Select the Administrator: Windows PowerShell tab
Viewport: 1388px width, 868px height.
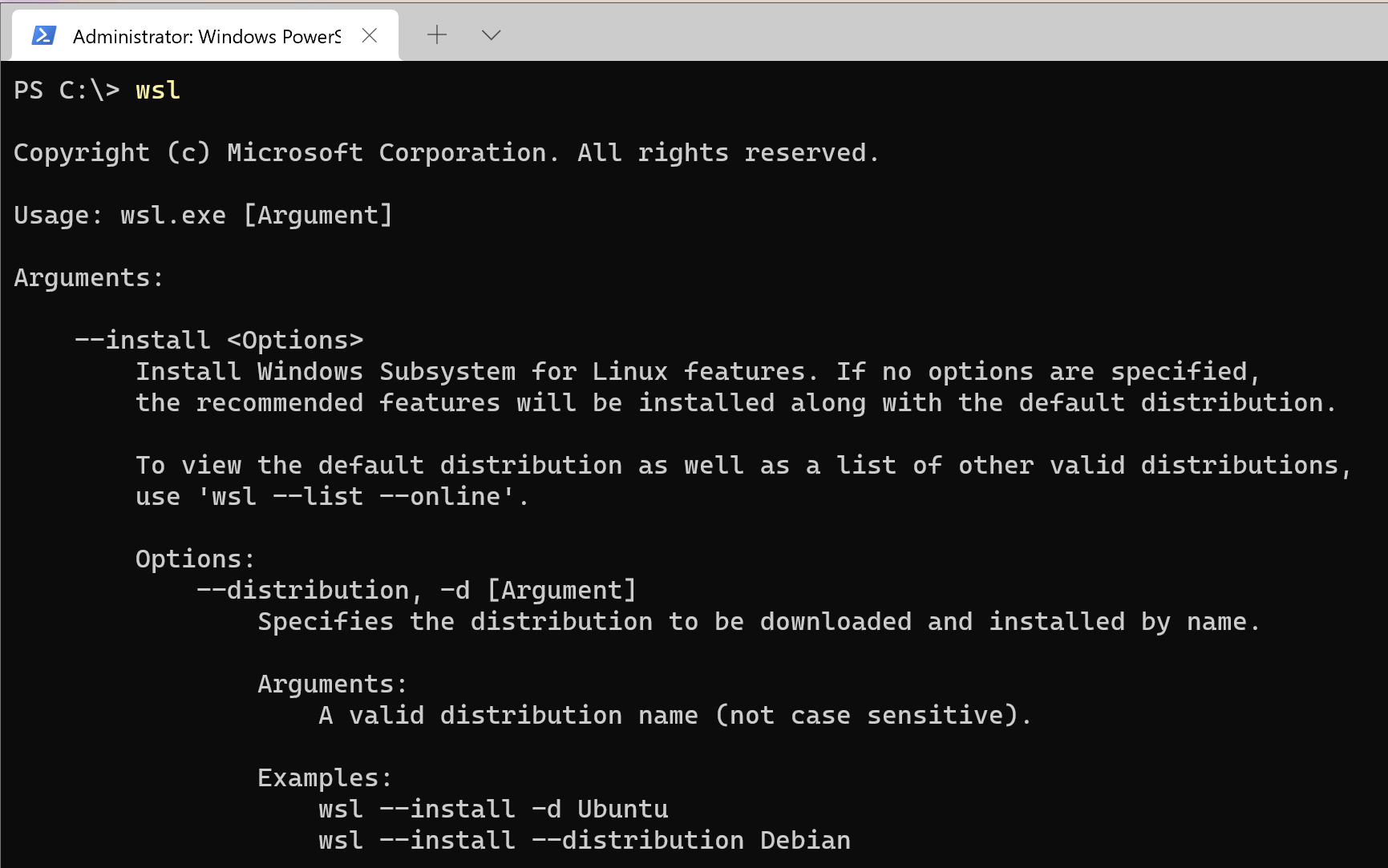205,35
